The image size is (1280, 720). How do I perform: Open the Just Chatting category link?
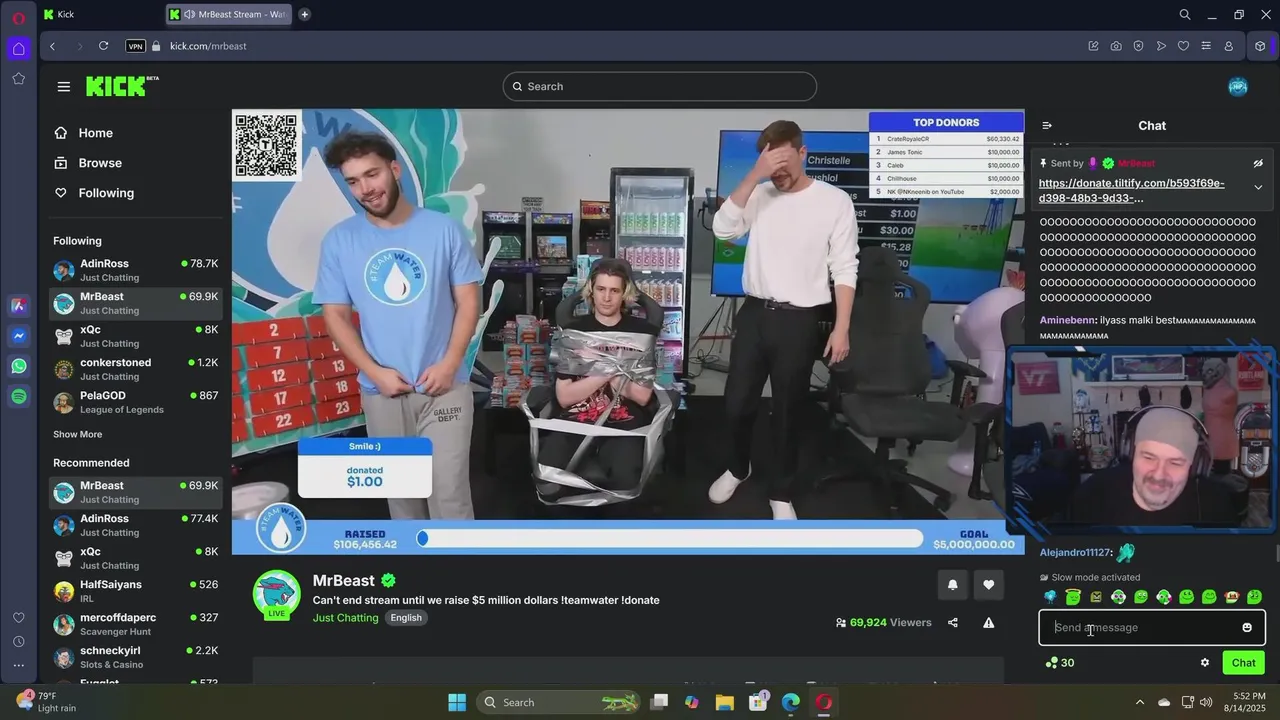(345, 618)
